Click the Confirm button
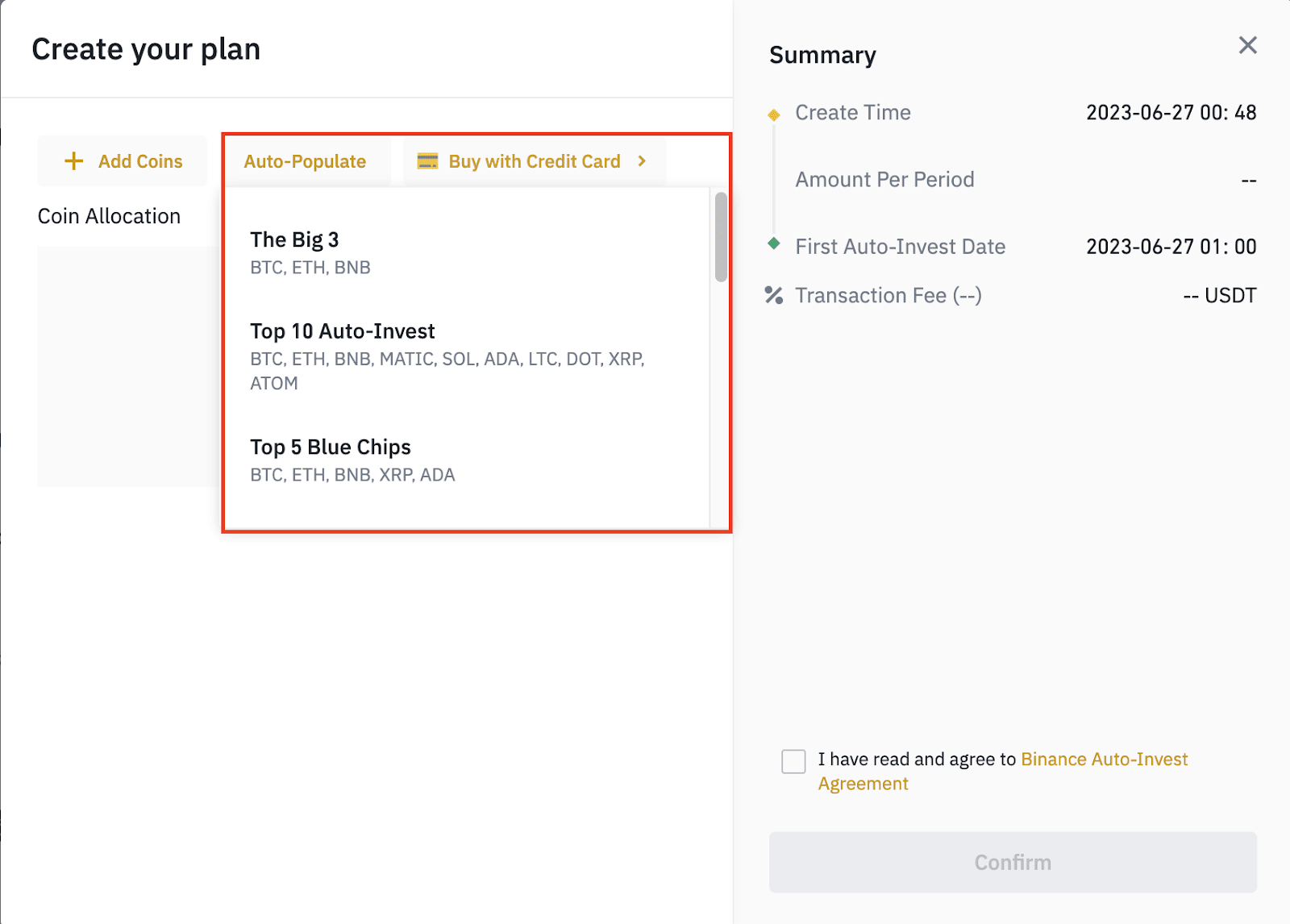1290x924 pixels. [x=1013, y=862]
